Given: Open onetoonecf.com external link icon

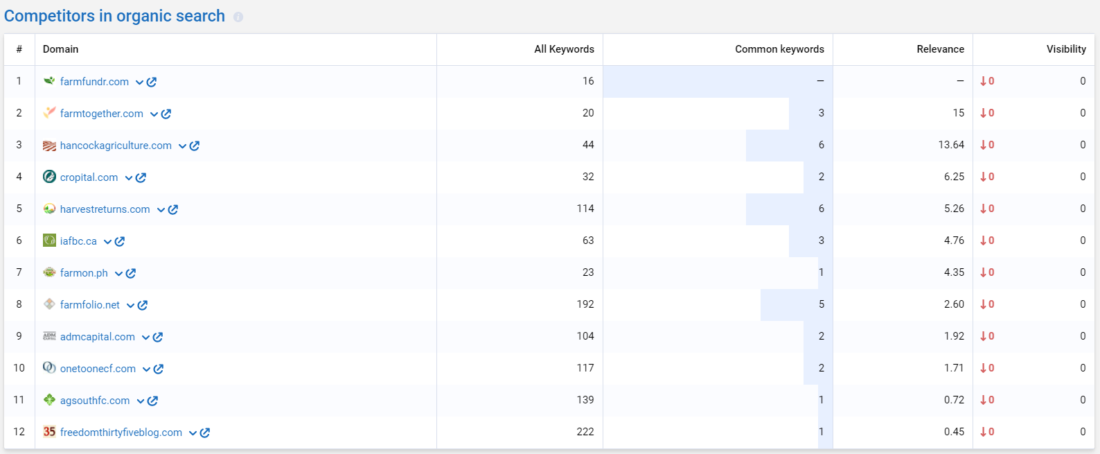Looking at the screenshot, I should point(159,368).
